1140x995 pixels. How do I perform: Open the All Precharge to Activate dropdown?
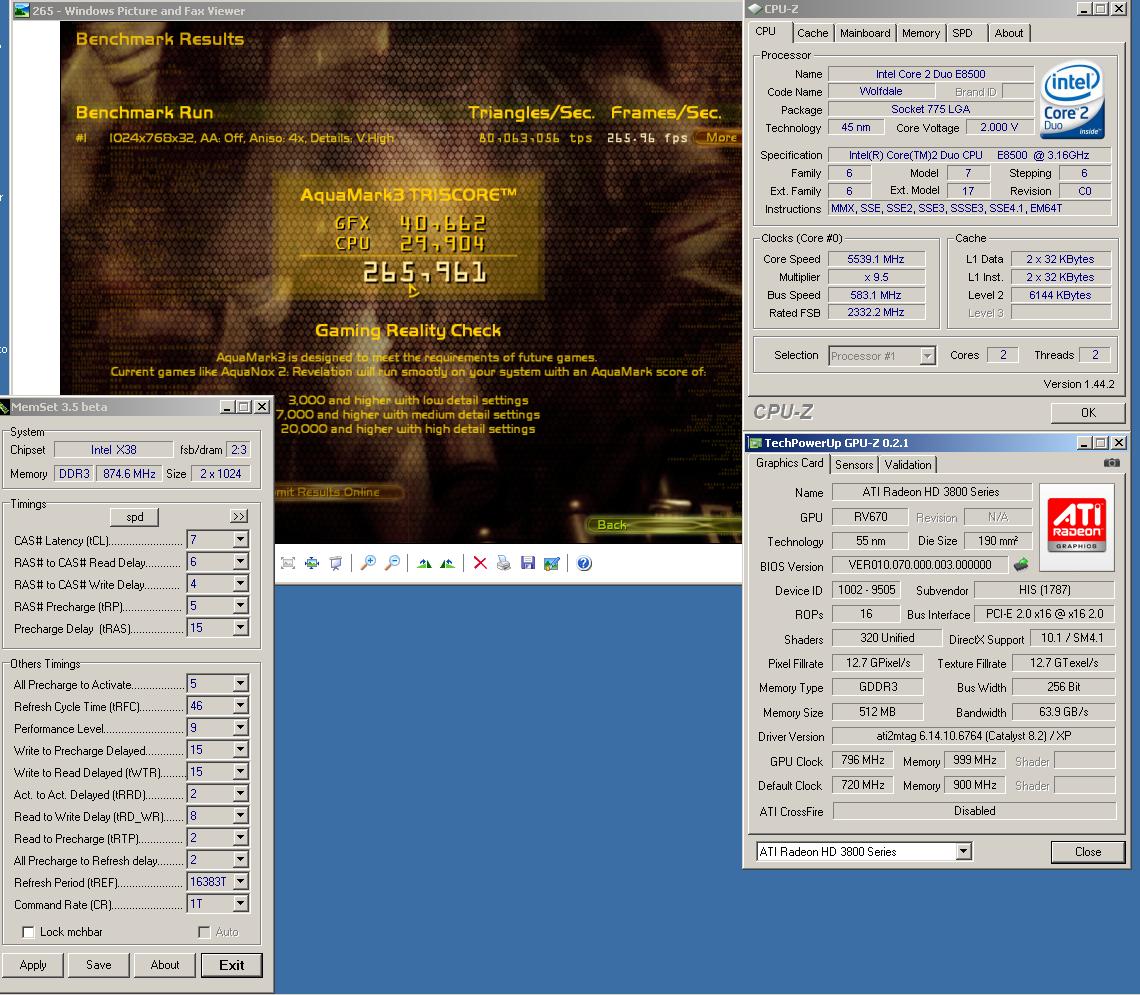pos(241,683)
